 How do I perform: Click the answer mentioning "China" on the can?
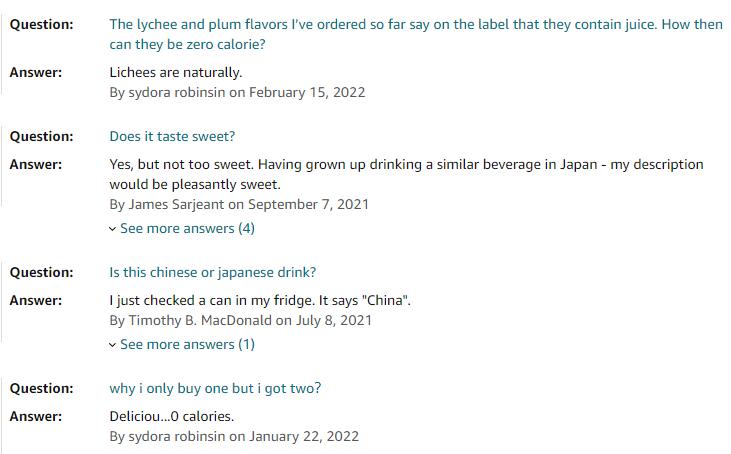(260, 300)
